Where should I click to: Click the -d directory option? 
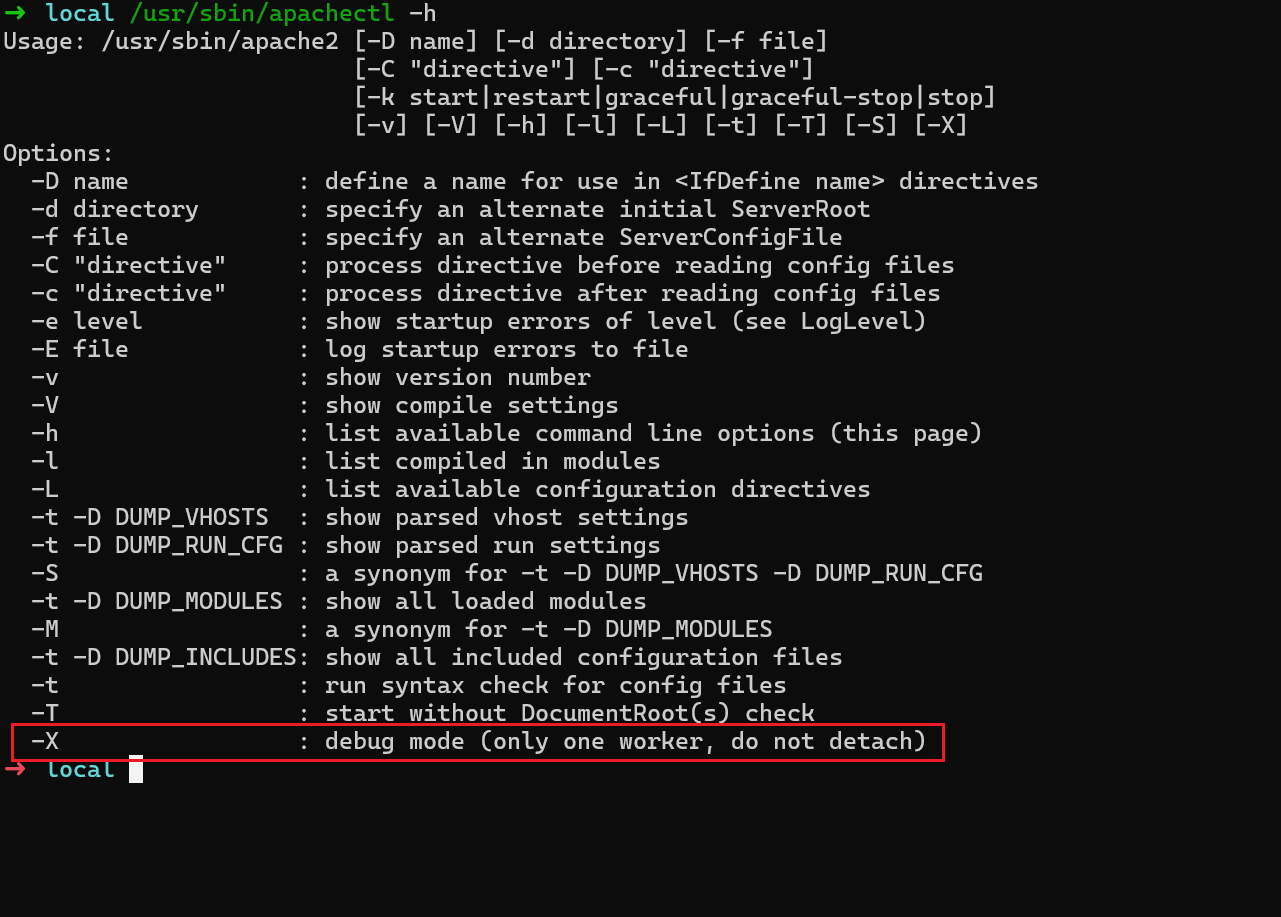115,209
